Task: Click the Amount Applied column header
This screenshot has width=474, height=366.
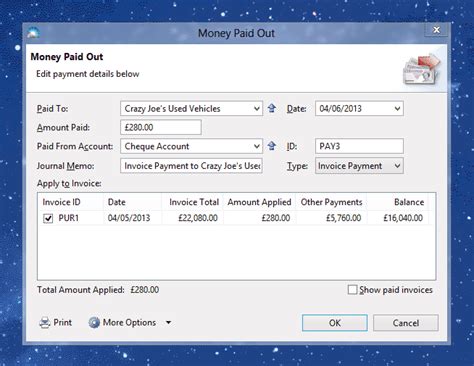Action: coord(259,202)
